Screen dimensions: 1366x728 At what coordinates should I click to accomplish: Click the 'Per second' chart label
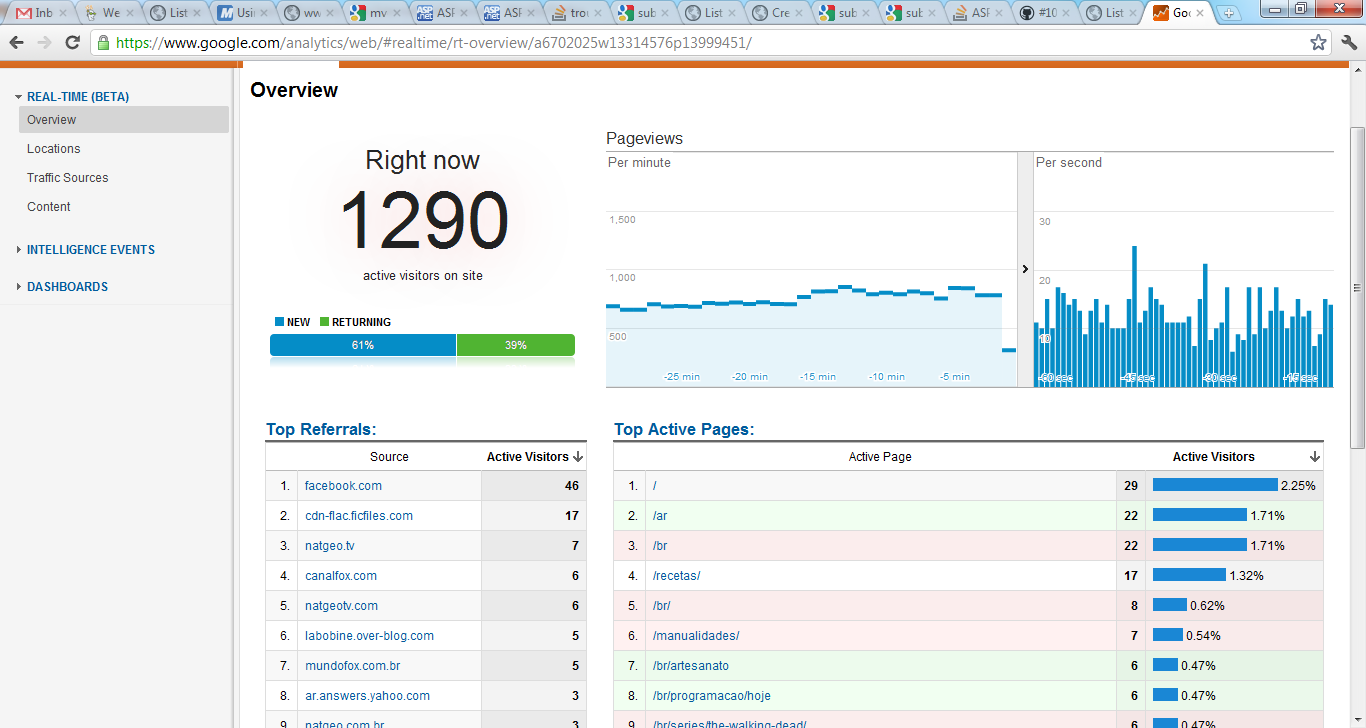coord(1069,163)
